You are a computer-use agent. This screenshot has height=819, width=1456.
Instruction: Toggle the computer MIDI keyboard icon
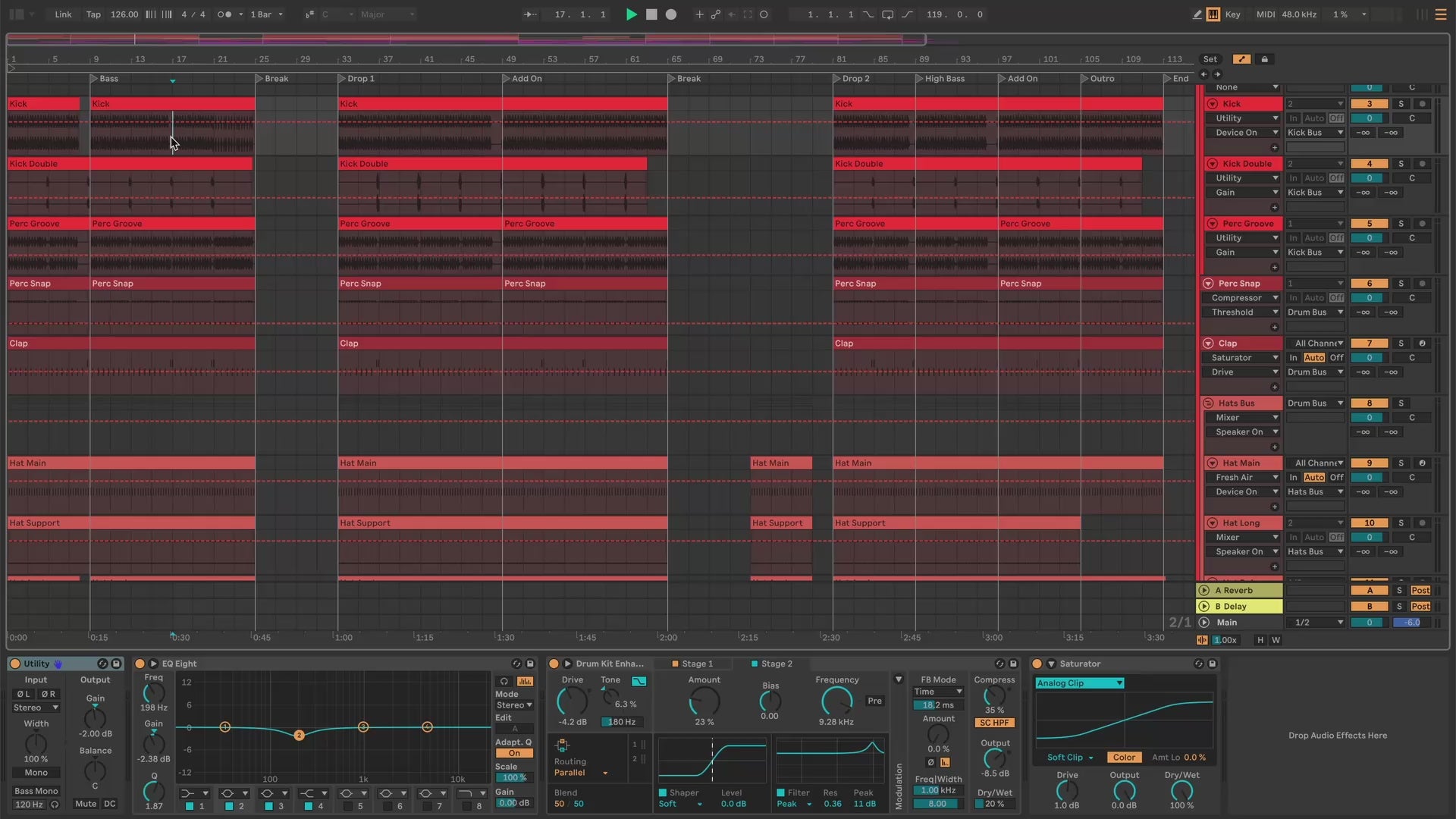(1213, 14)
